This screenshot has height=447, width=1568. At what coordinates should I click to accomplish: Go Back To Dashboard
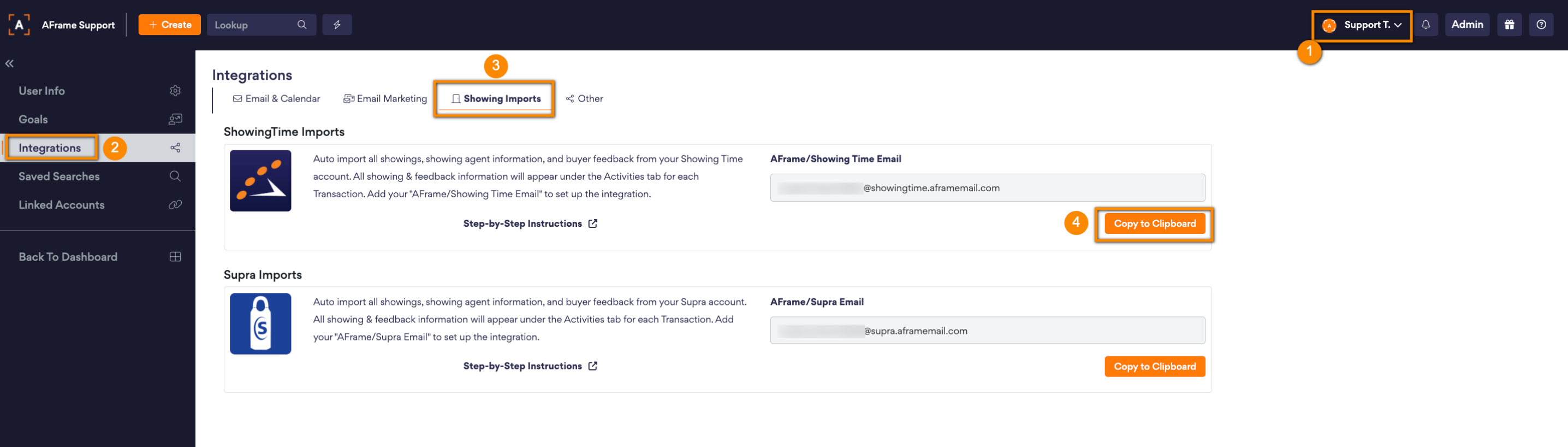click(97, 257)
